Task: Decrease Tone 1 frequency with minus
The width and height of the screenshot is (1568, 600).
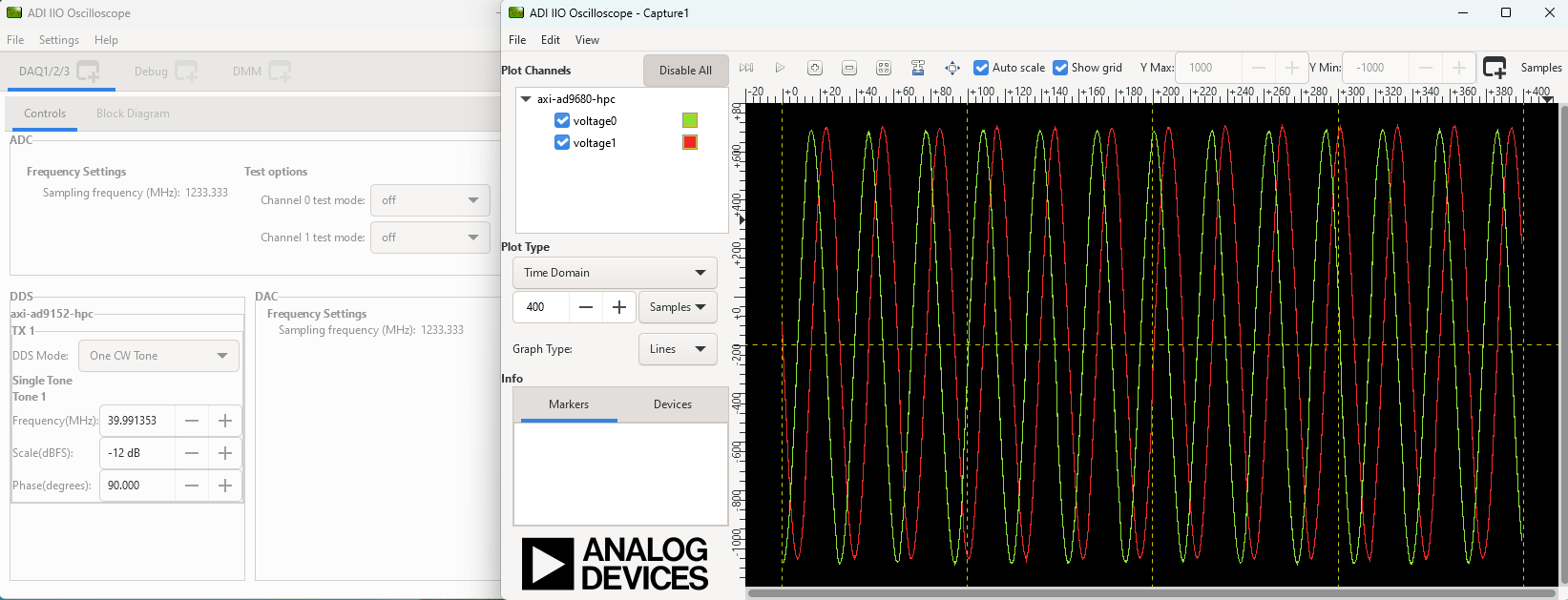Action: [192, 421]
